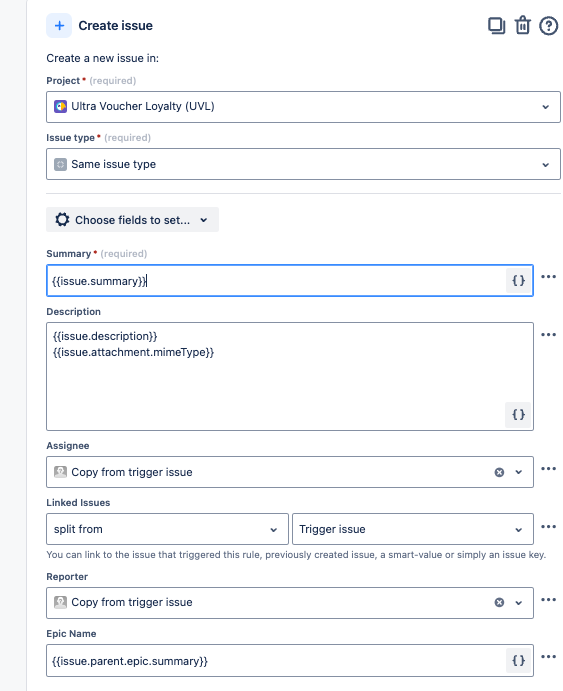
Task: Open the Assignee Copy from trigger issue dropdown
Action: click(290, 472)
